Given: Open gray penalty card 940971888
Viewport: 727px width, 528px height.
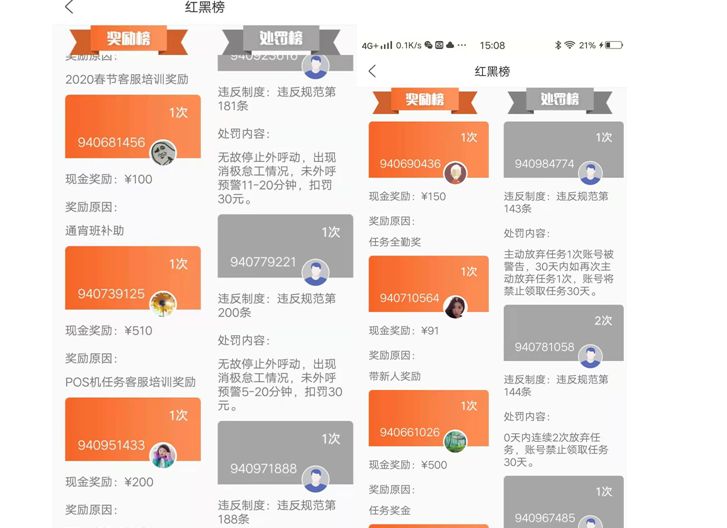Looking at the screenshot, I should [x=286, y=453].
